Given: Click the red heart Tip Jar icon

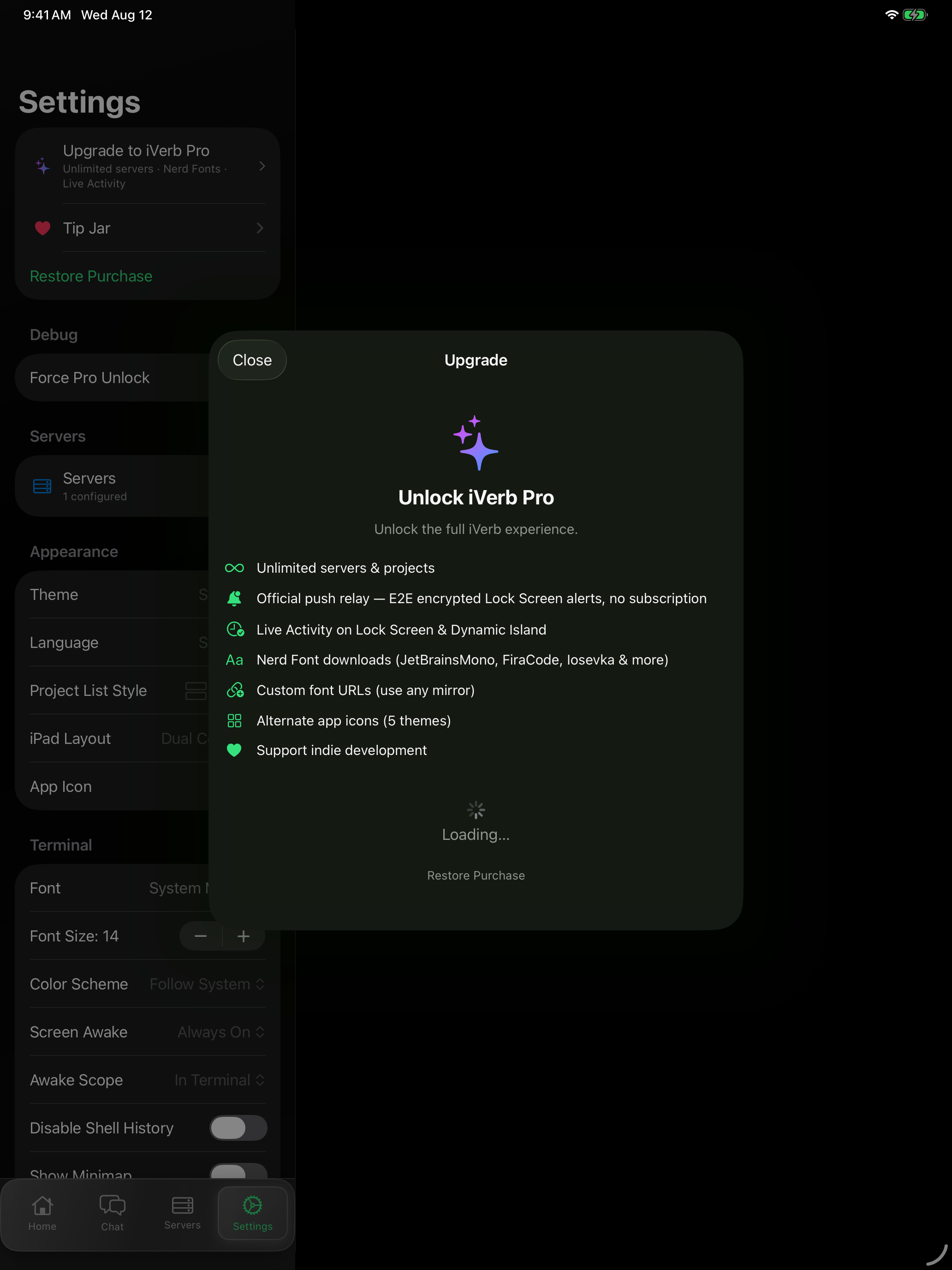Looking at the screenshot, I should point(42,228).
